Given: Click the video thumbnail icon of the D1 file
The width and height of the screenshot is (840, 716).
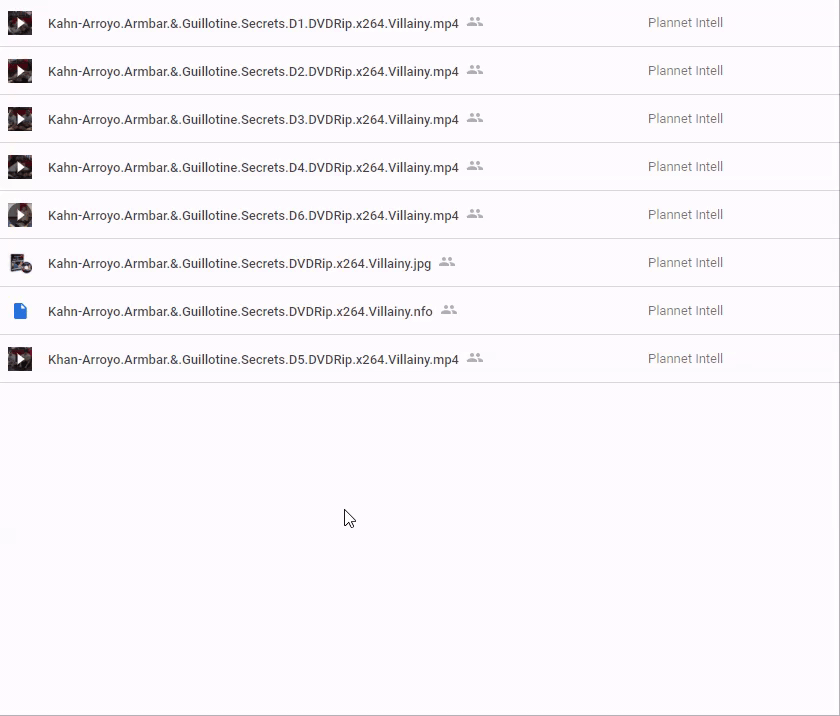Looking at the screenshot, I should 20,23.
